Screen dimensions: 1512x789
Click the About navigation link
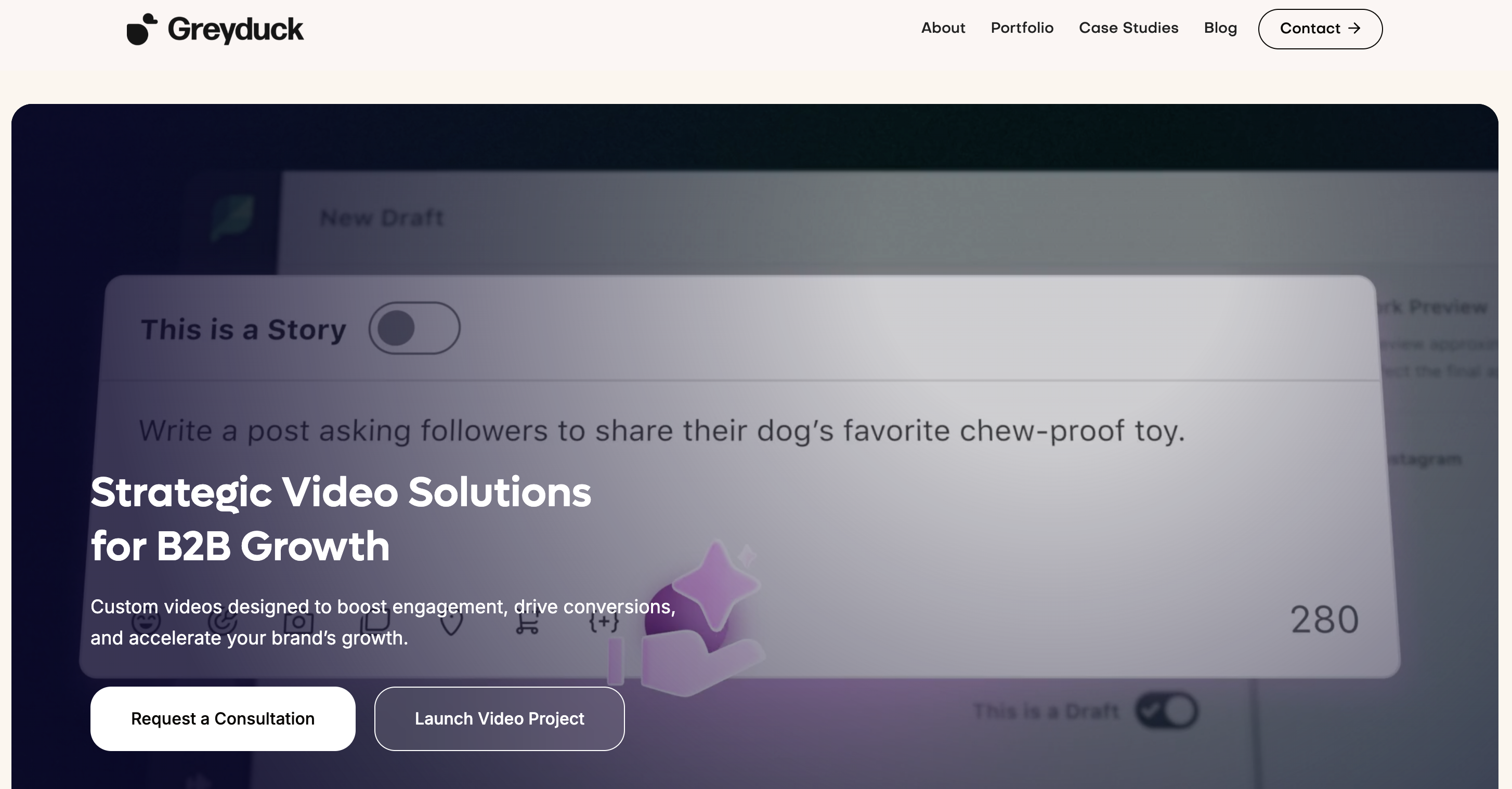tap(943, 28)
